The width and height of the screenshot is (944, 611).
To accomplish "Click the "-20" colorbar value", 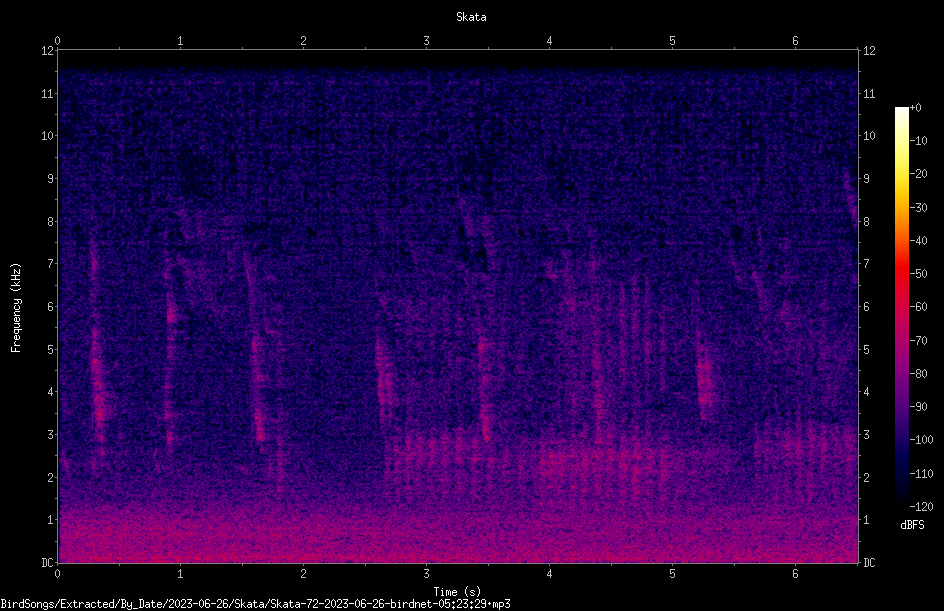I will [919, 174].
